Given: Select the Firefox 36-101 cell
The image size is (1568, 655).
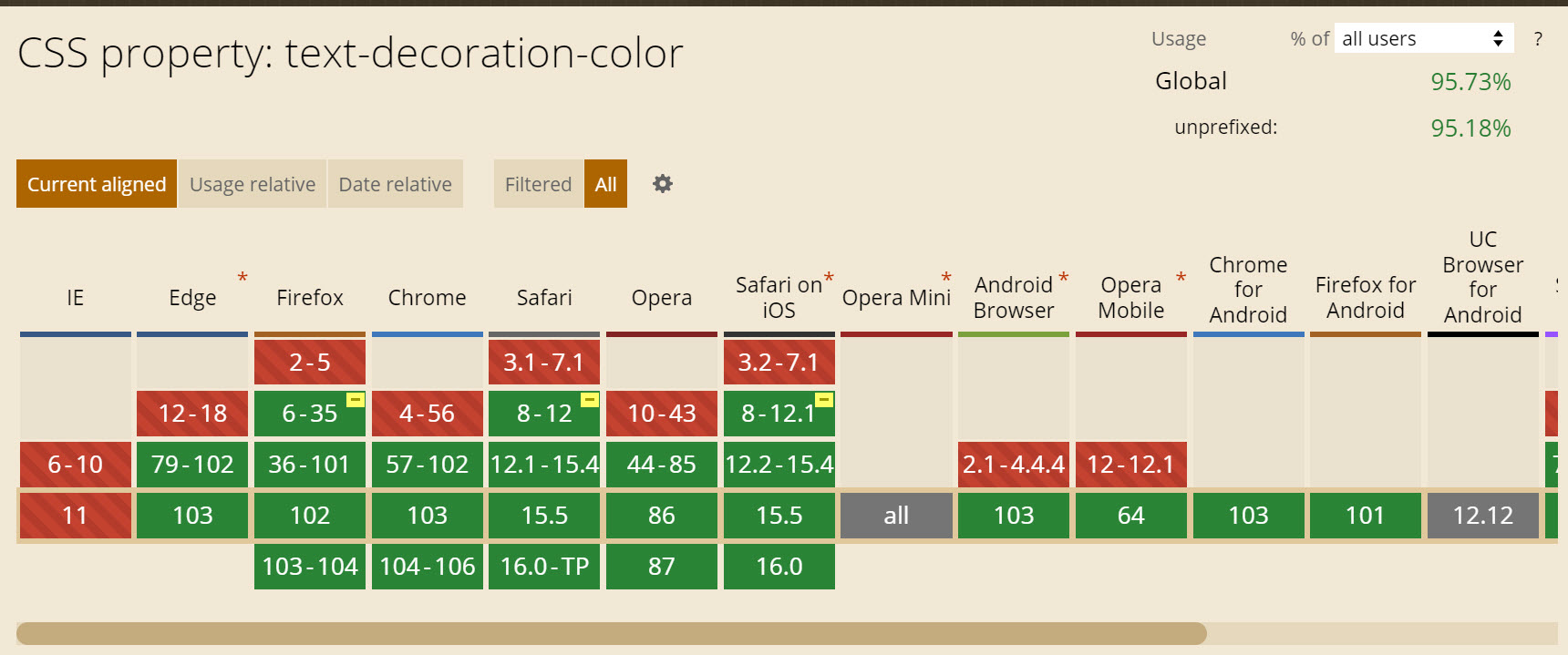Looking at the screenshot, I should (310, 465).
